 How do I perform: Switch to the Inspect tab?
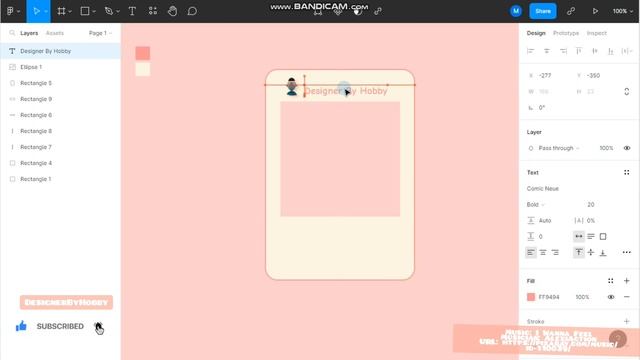[x=596, y=33]
